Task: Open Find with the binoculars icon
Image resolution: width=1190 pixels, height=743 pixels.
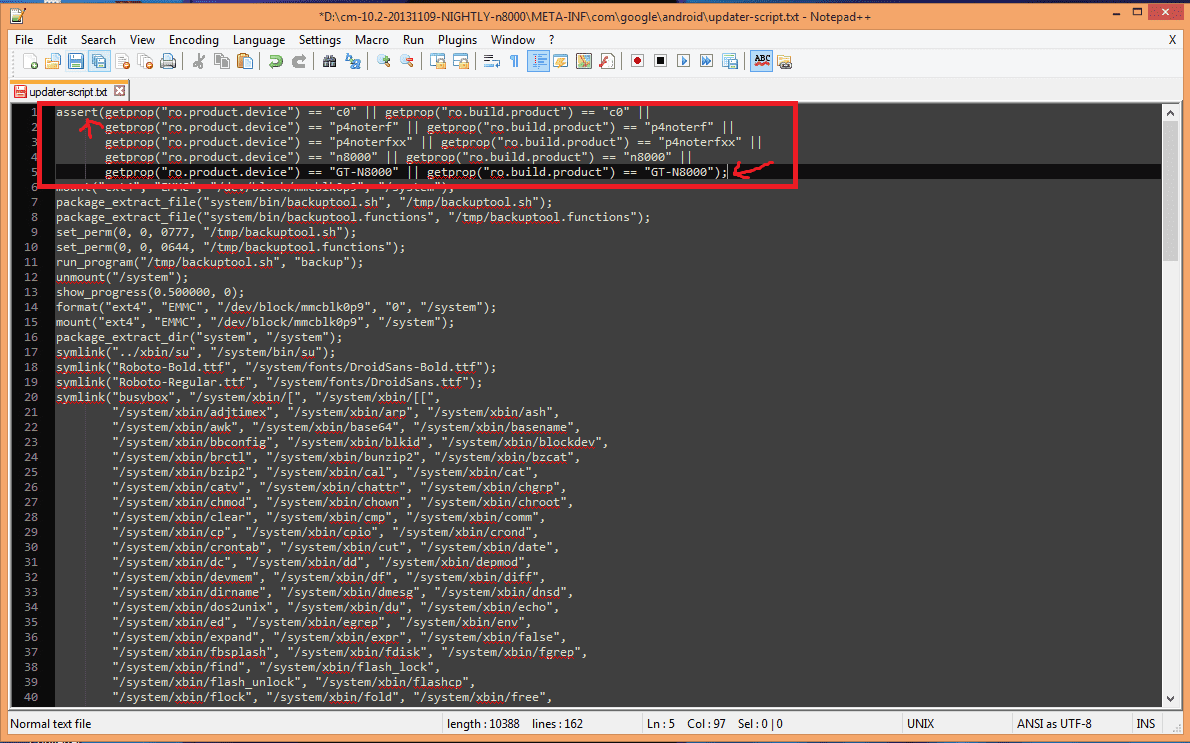Action: click(x=329, y=62)
